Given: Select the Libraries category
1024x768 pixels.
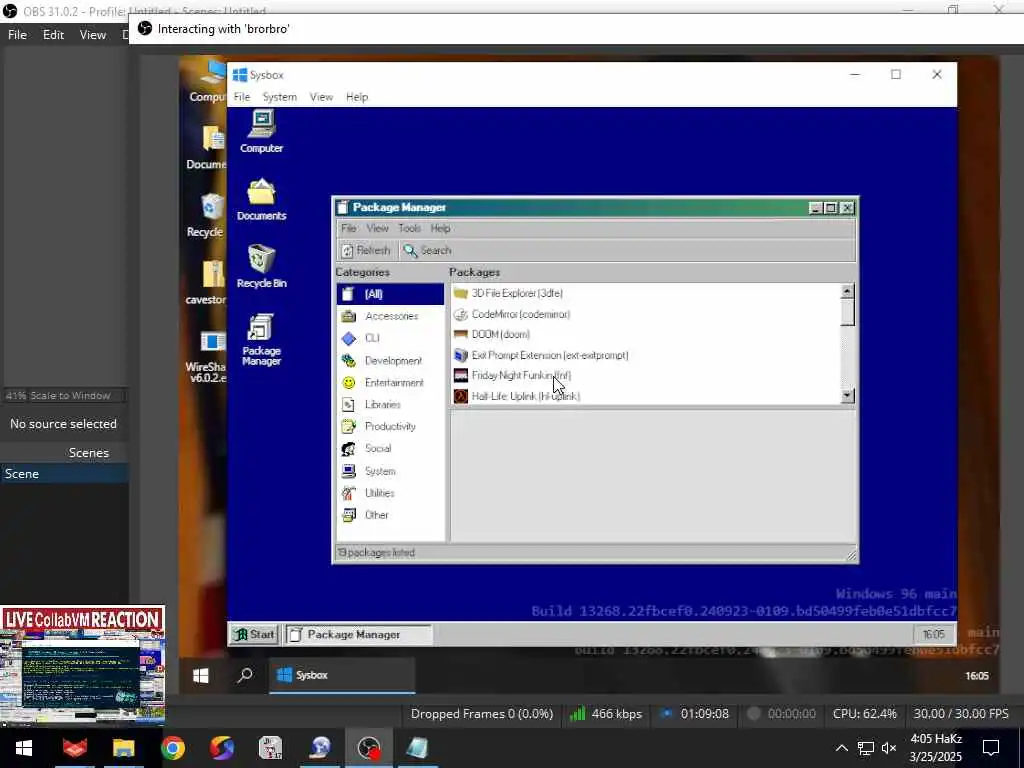Looking at the screenshot, I should point(390,404).
